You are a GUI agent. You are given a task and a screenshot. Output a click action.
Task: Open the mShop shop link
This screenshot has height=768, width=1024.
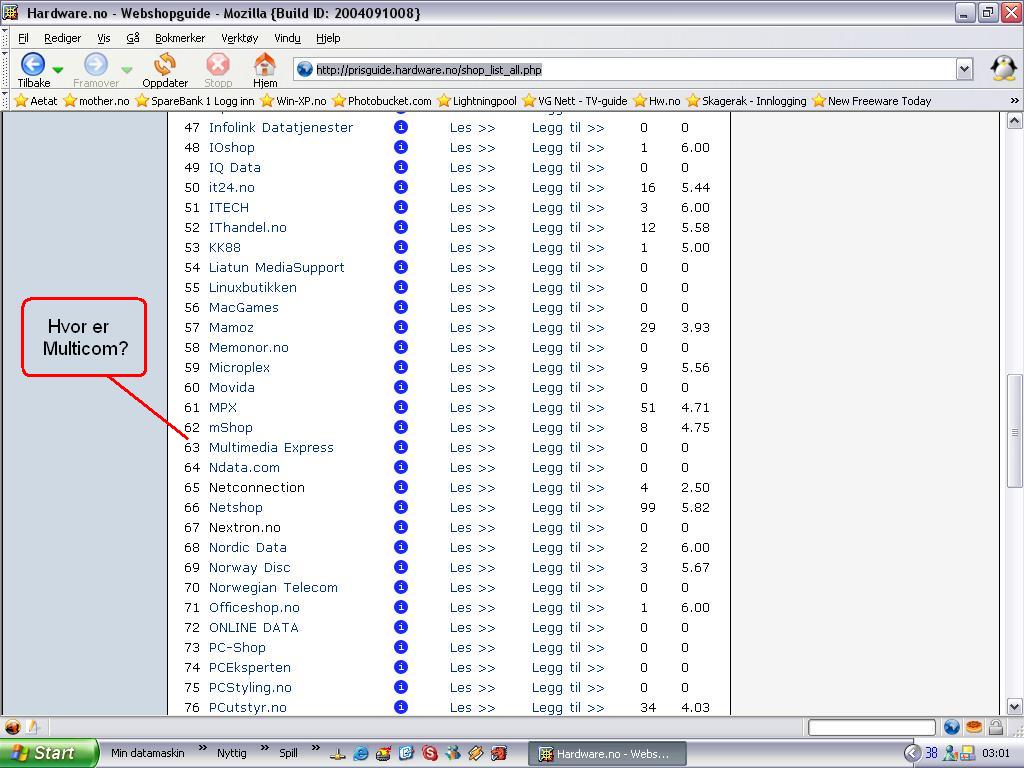click(231, 428)
